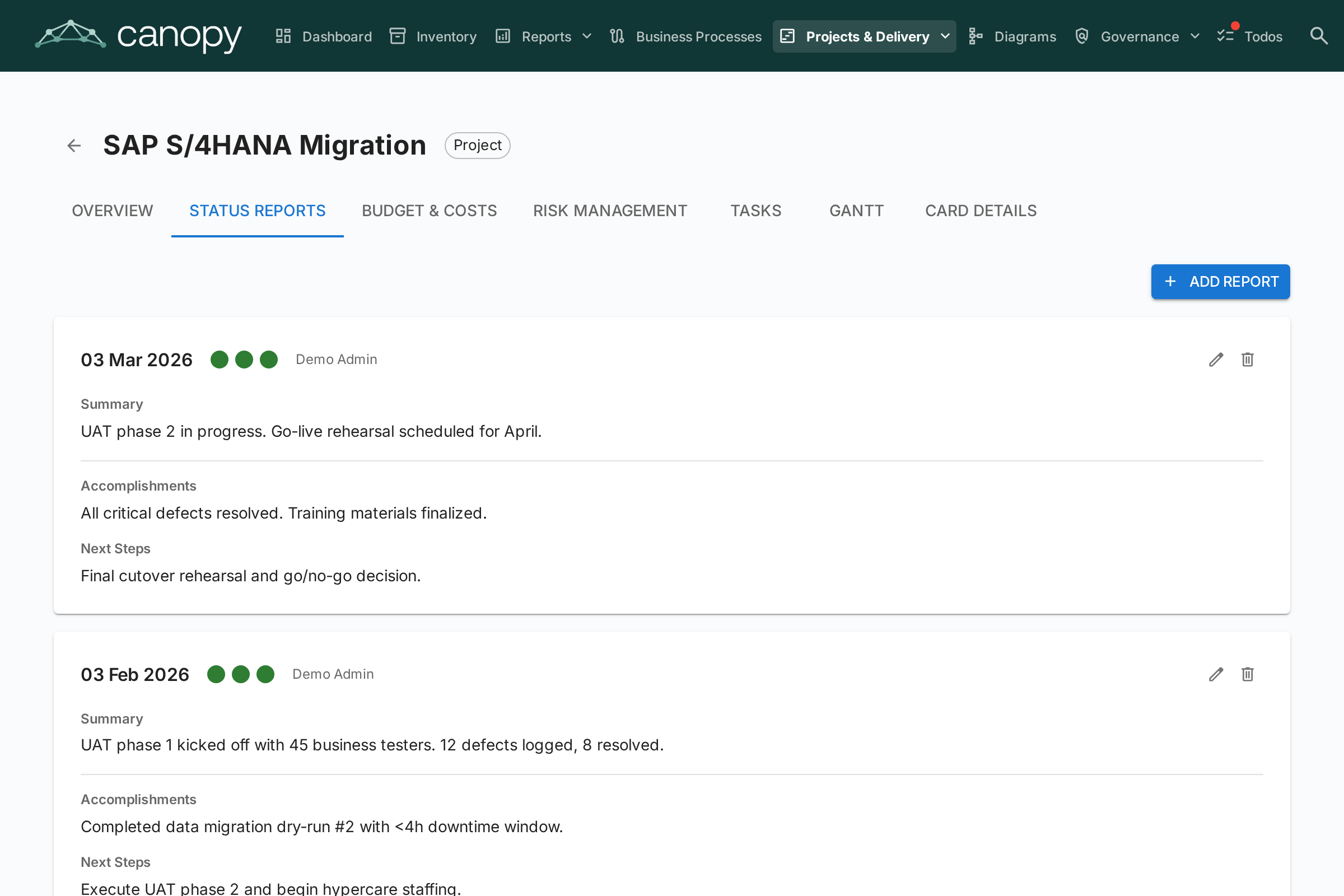The height and width of the screenshot is (896, 1344).
Task: Switch to the Risk Management tab
Action: coord(610,211)
